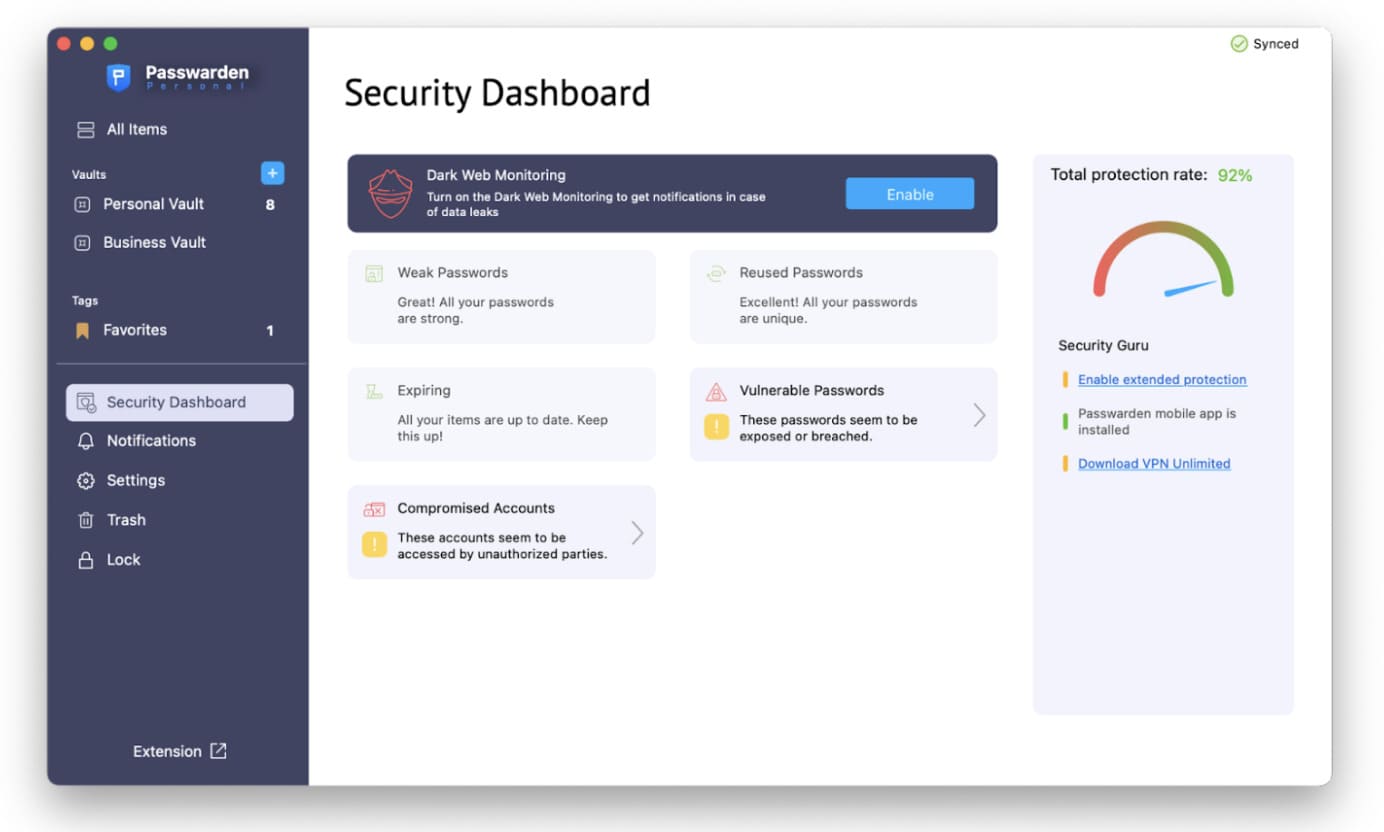Expand the Compromised Accounts chevron
This screenshot has height=832, width=1384.
pos(637,533)
